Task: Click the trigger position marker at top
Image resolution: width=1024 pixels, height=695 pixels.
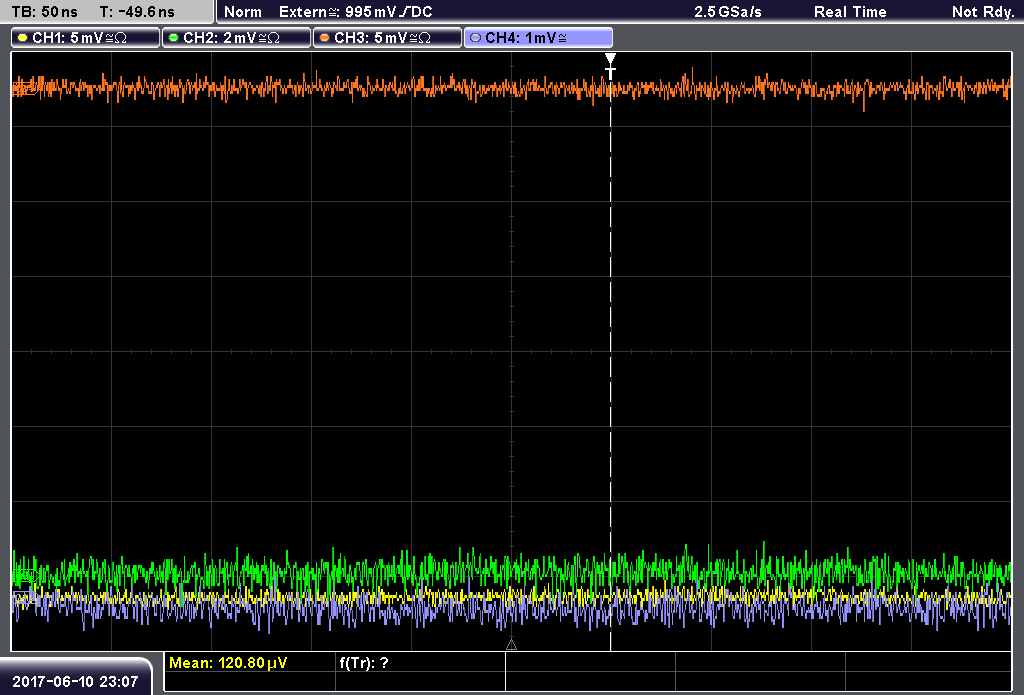Action: [x=610, y=66]
